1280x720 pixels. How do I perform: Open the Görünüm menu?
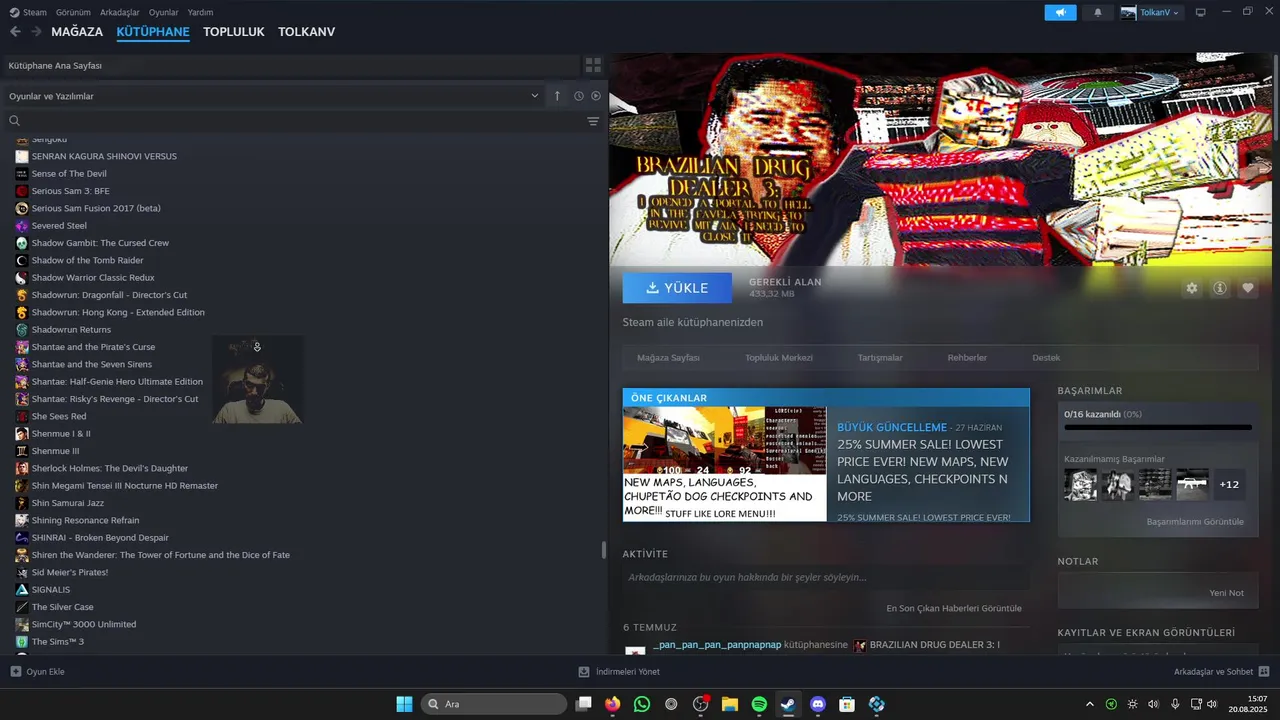[x=73, y=12]
